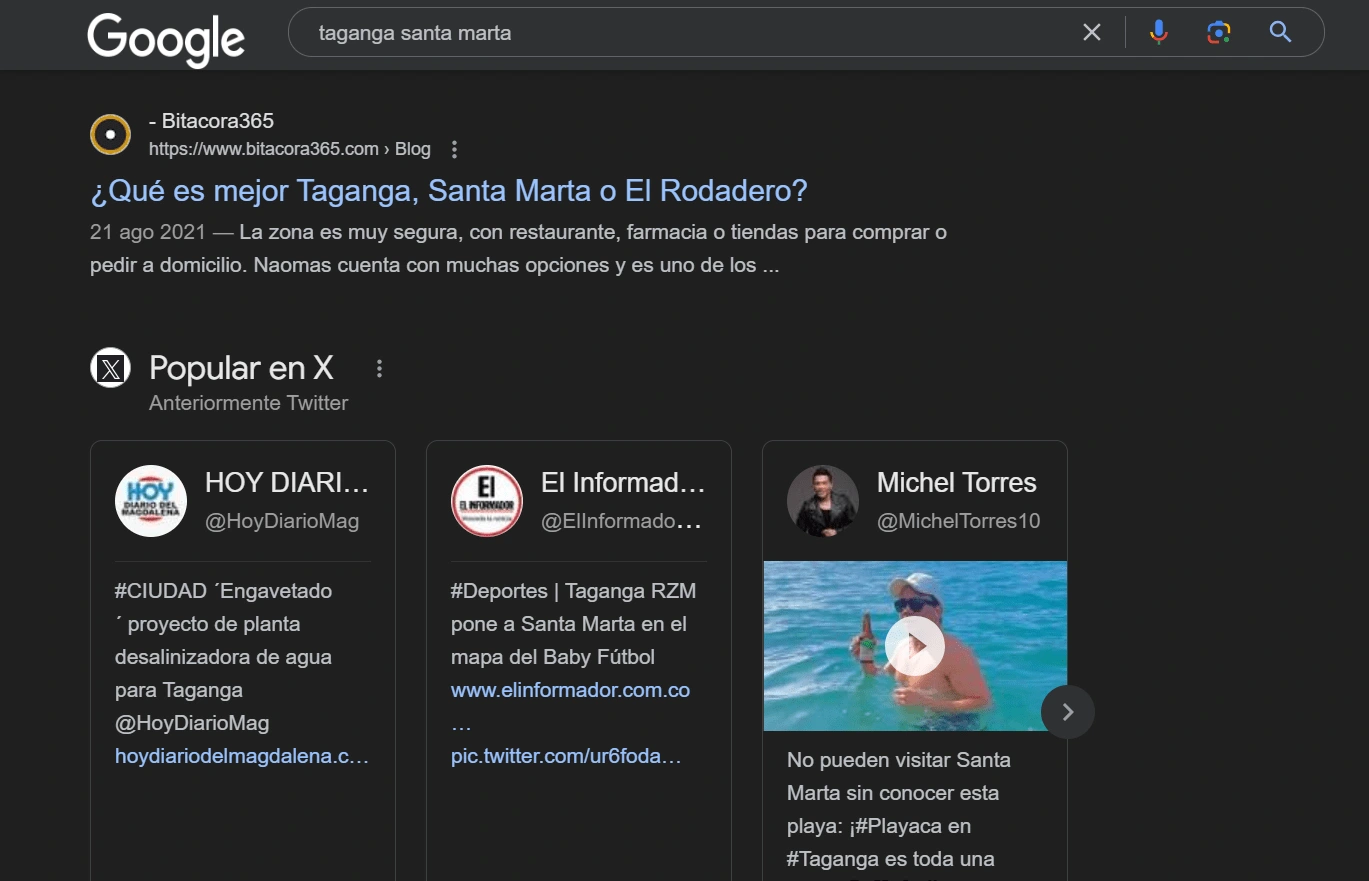This screenshot has height=881, width=1369.
Task: Click the Google logo
Action: [x=166, y=40]
